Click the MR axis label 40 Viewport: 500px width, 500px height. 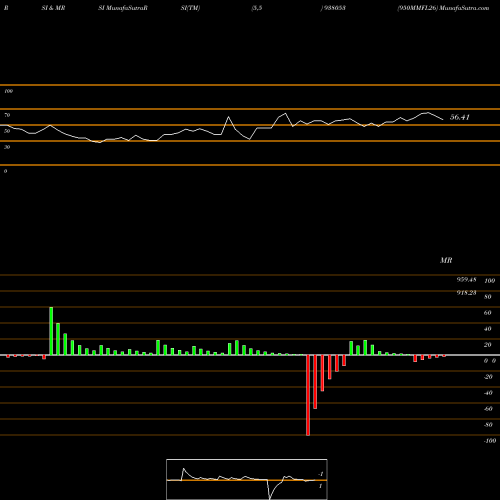[x=488, y=329]
